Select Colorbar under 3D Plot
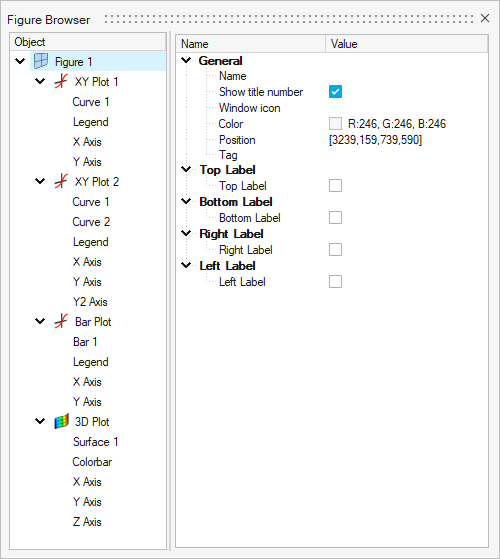This screenshot has width=500, height=559. coord(92,462)
